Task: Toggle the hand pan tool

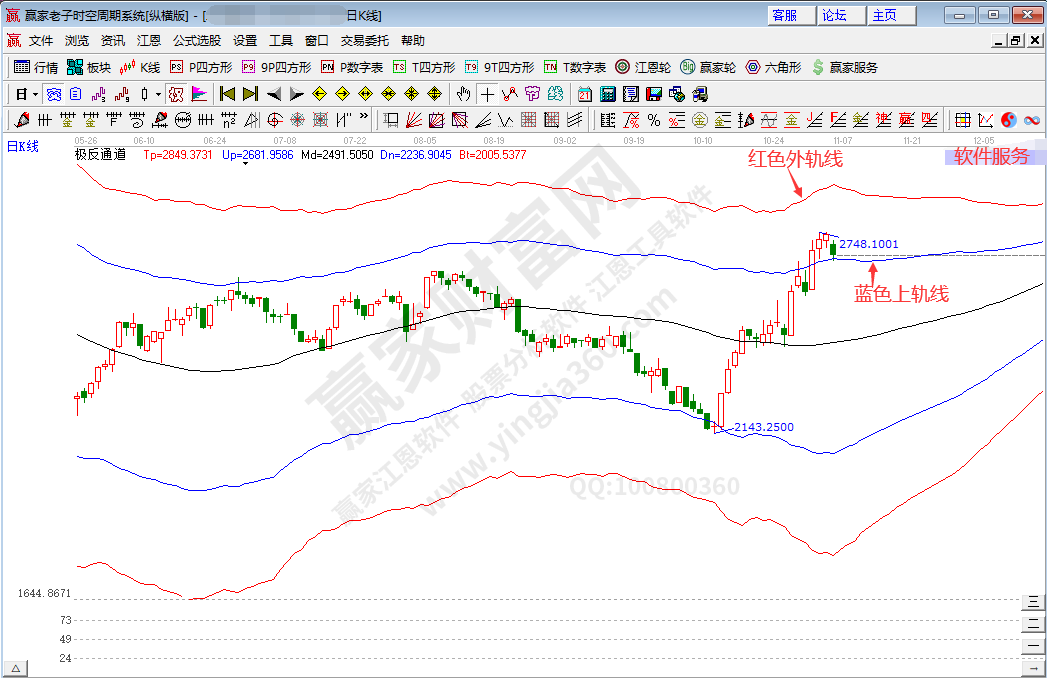Action: pos(463,94)
